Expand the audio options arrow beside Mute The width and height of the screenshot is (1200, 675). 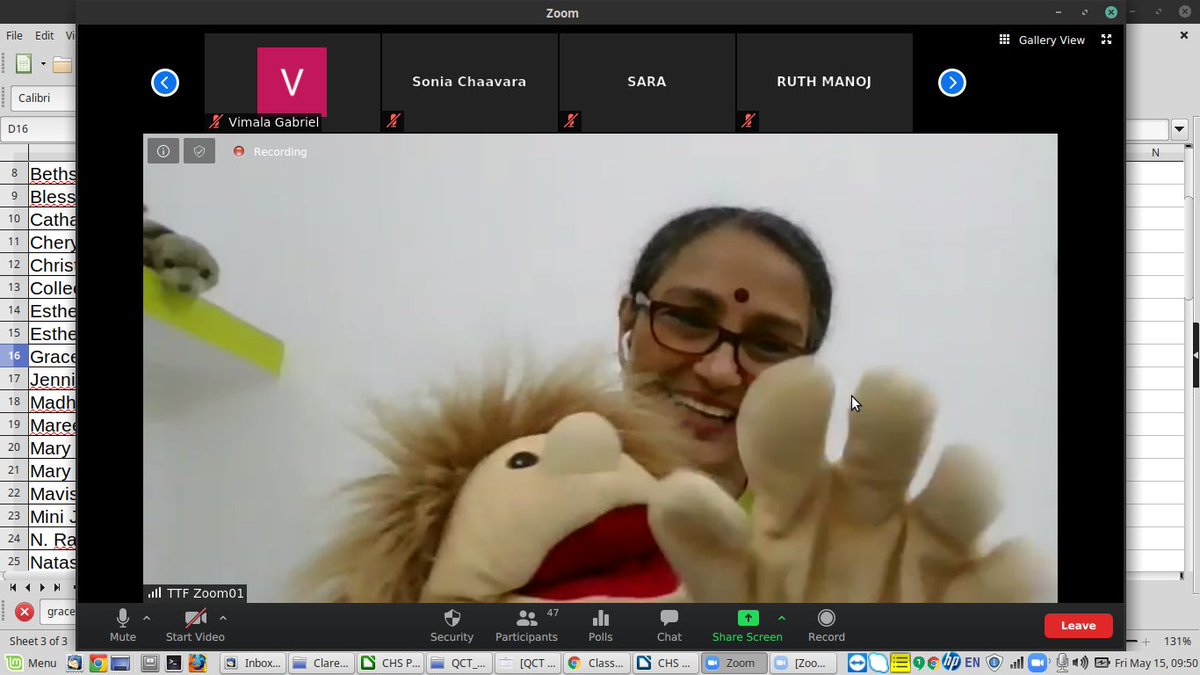147,618
